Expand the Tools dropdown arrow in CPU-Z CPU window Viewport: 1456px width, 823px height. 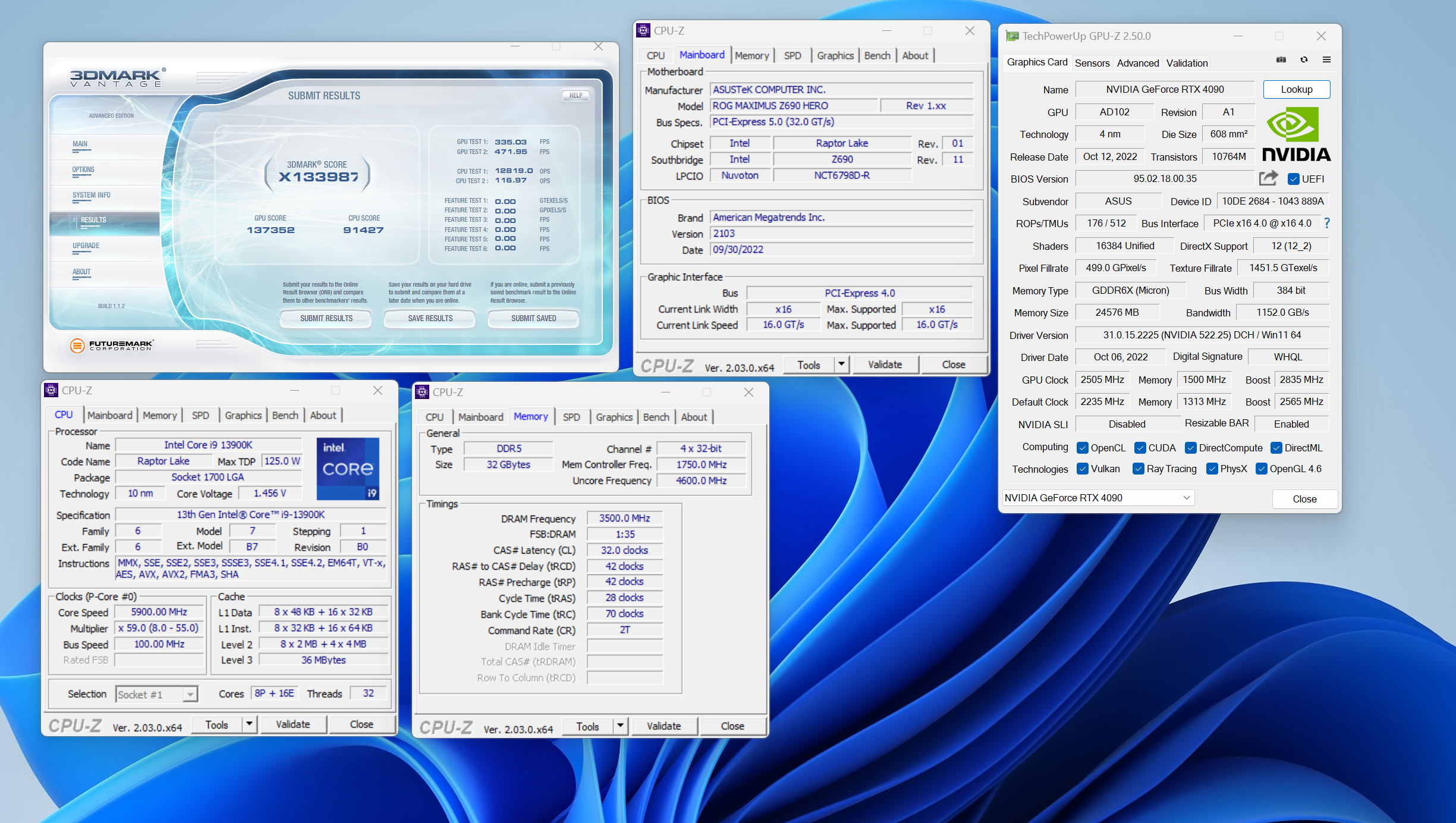[249, 724]
